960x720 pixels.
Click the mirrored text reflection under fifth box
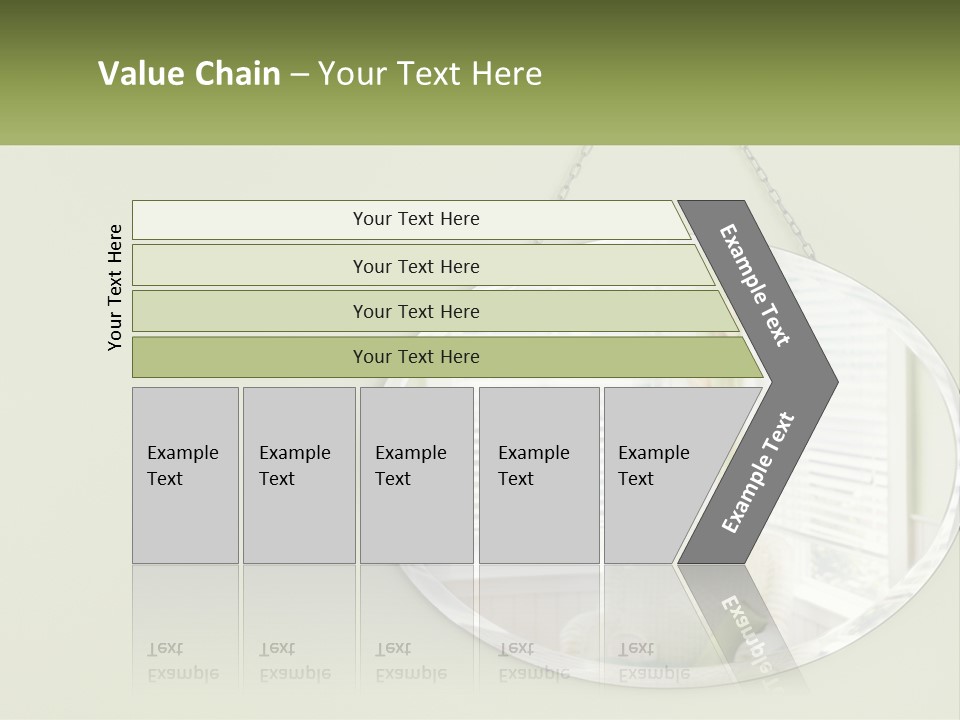click(654, 661)
